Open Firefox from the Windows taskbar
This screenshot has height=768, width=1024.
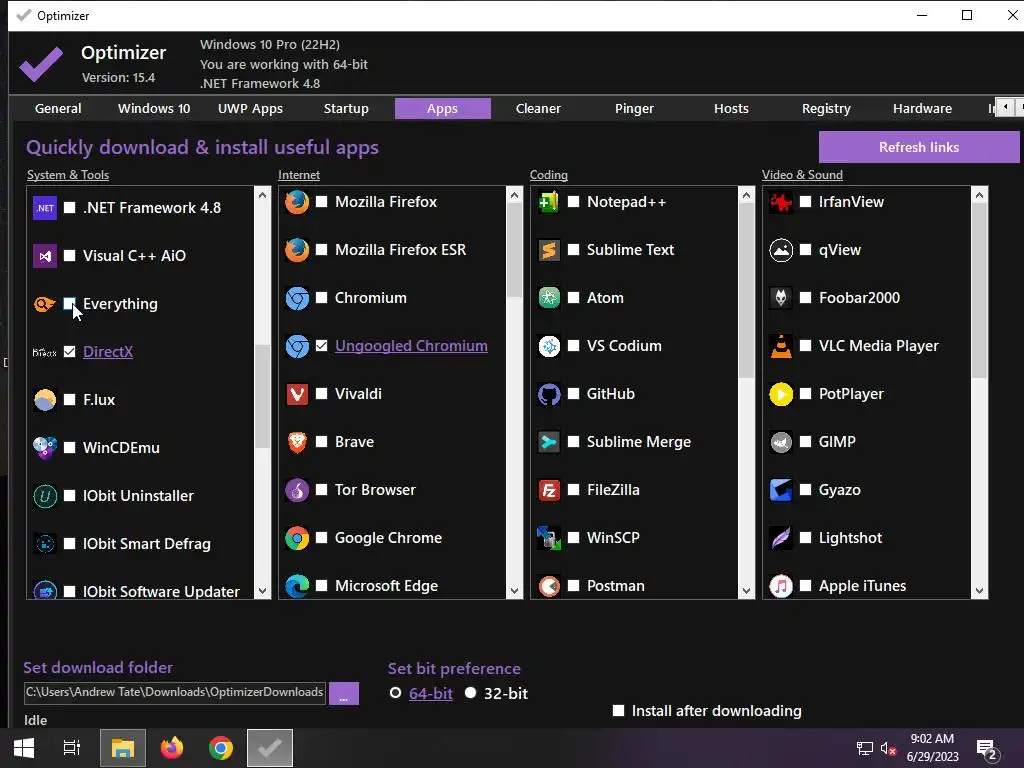click(172, 748)
